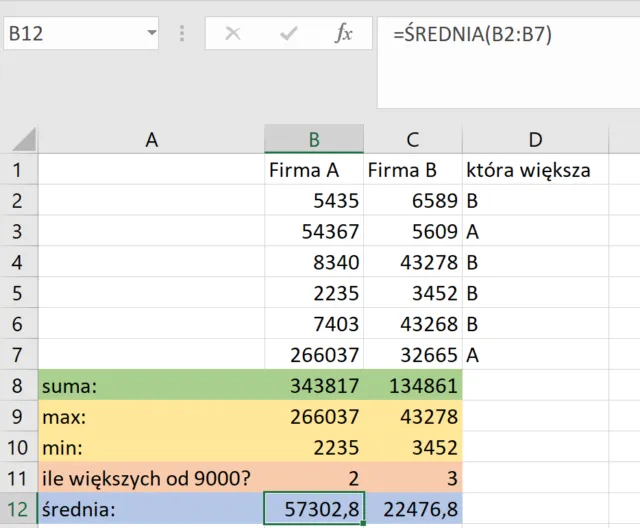Click the Enter checkmark icon in formula bar
The height and width of the screenshot is (528, 640).
[x=289, y=34]
